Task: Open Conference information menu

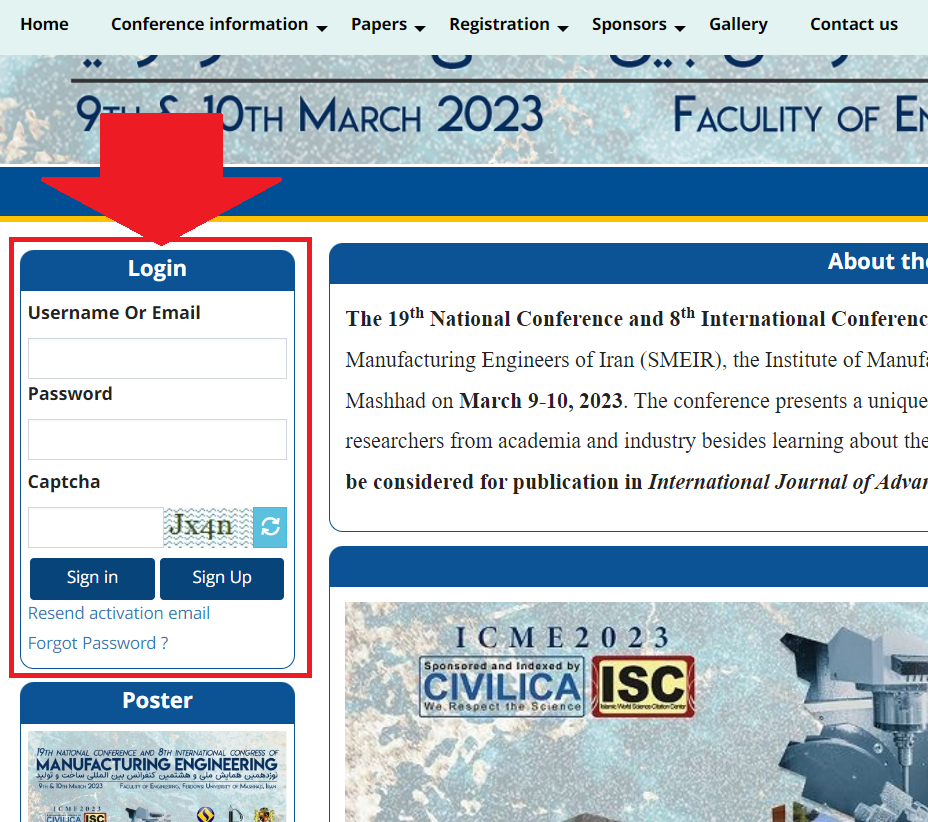Action: [210, 24]
